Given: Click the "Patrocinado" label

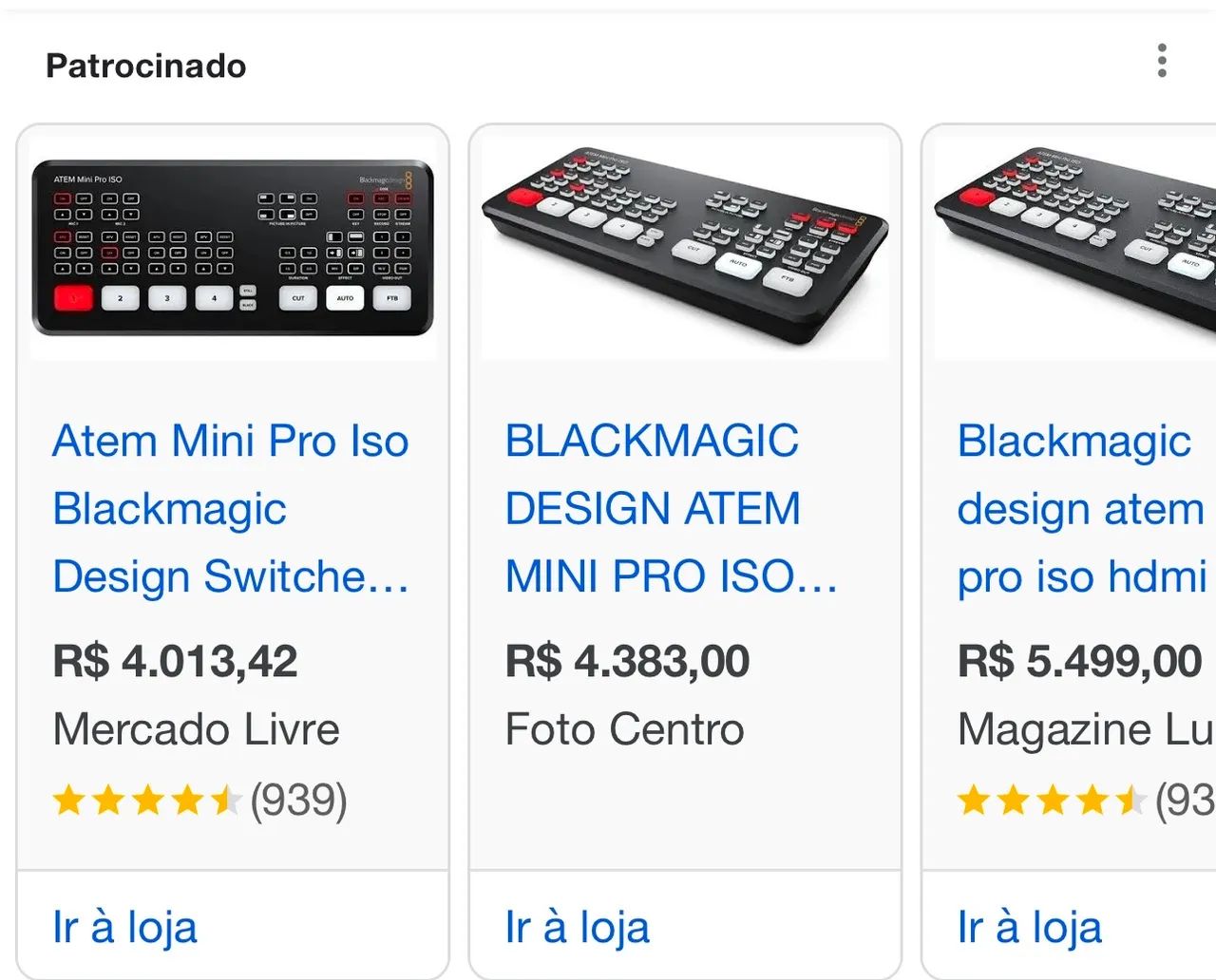Looking at the screenshot, I should click(146, 66).
